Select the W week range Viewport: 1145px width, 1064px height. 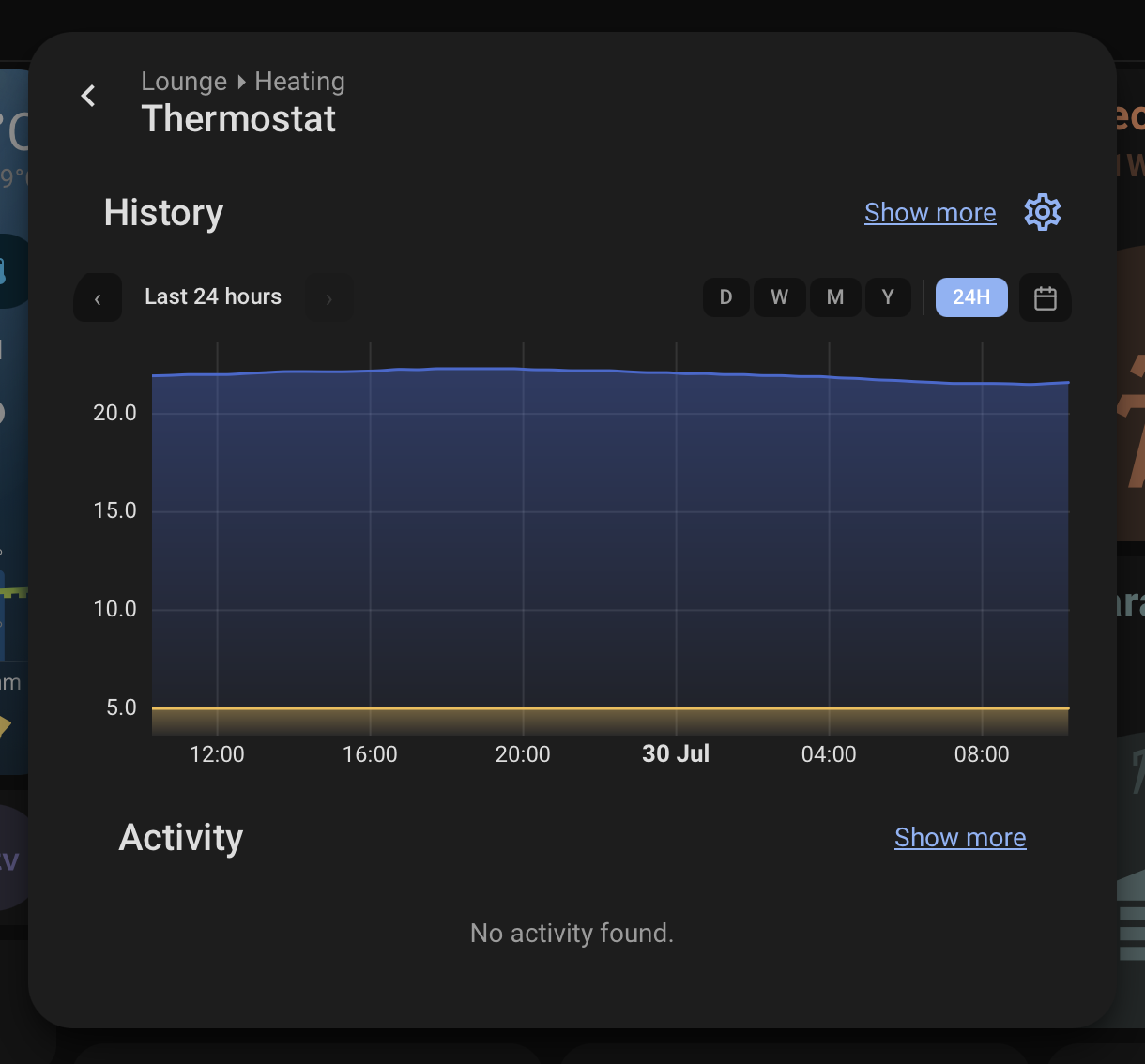[779, 297]
